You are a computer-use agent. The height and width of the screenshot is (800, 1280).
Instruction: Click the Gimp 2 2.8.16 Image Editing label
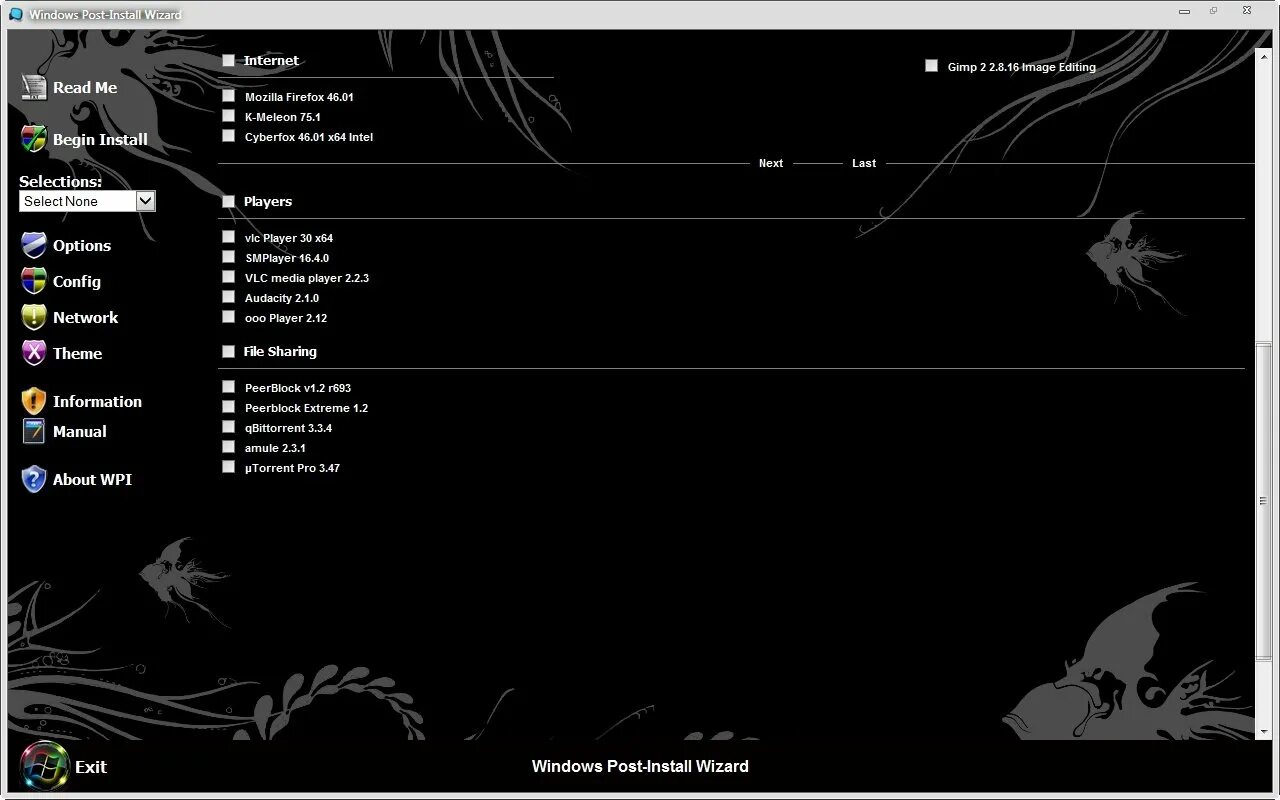pyautogui.click(x=1022, y=67)
